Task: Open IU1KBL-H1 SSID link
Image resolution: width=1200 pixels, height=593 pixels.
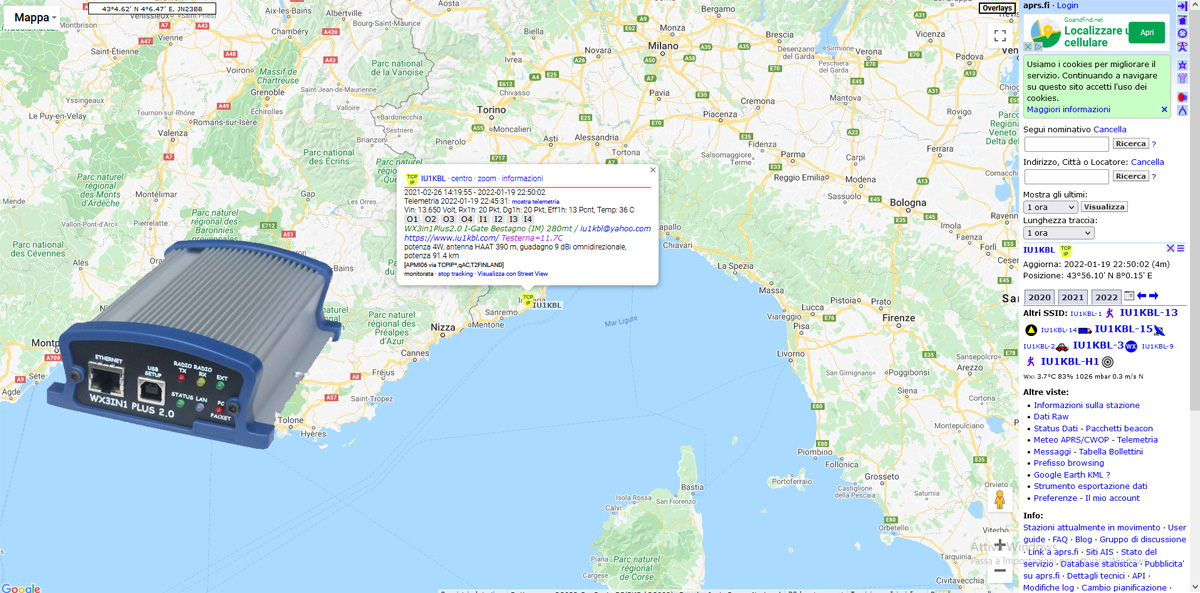Action: (1070, 361)
